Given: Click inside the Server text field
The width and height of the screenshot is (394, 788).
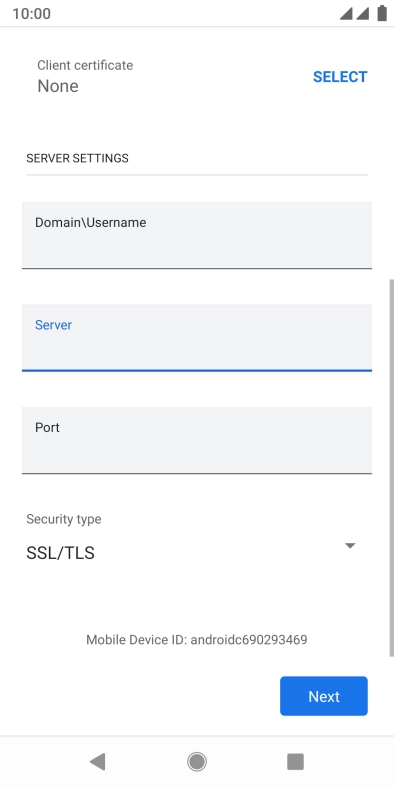Looking at the screenshot, I should pyautogui.click(x=197, y=338).
